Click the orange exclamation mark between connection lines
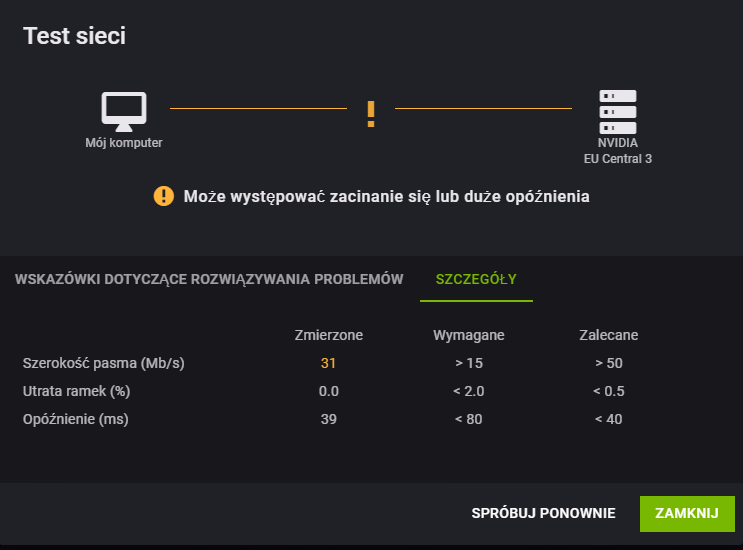 371,114
